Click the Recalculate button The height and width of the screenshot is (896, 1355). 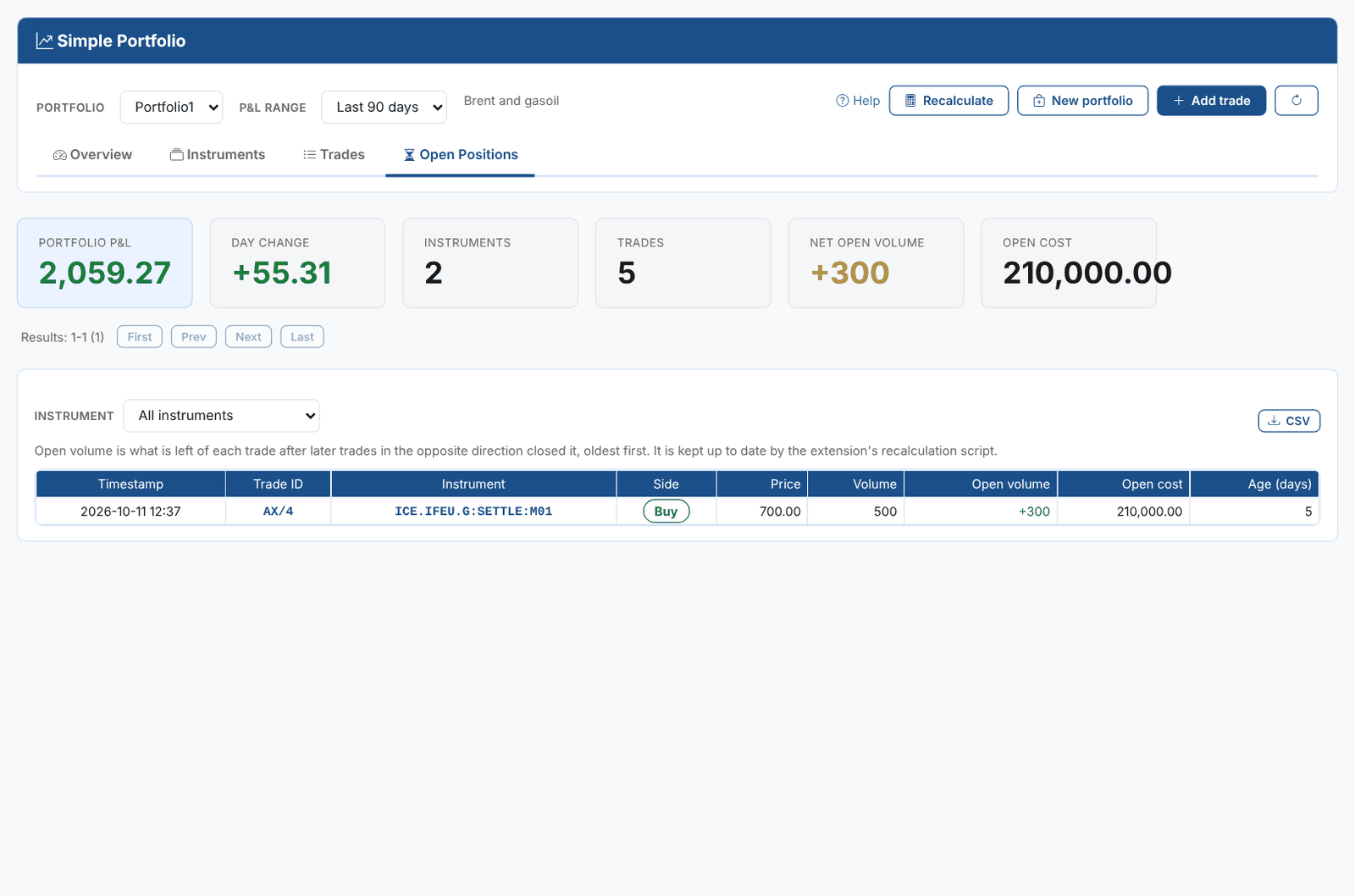(x=948, y=101)
